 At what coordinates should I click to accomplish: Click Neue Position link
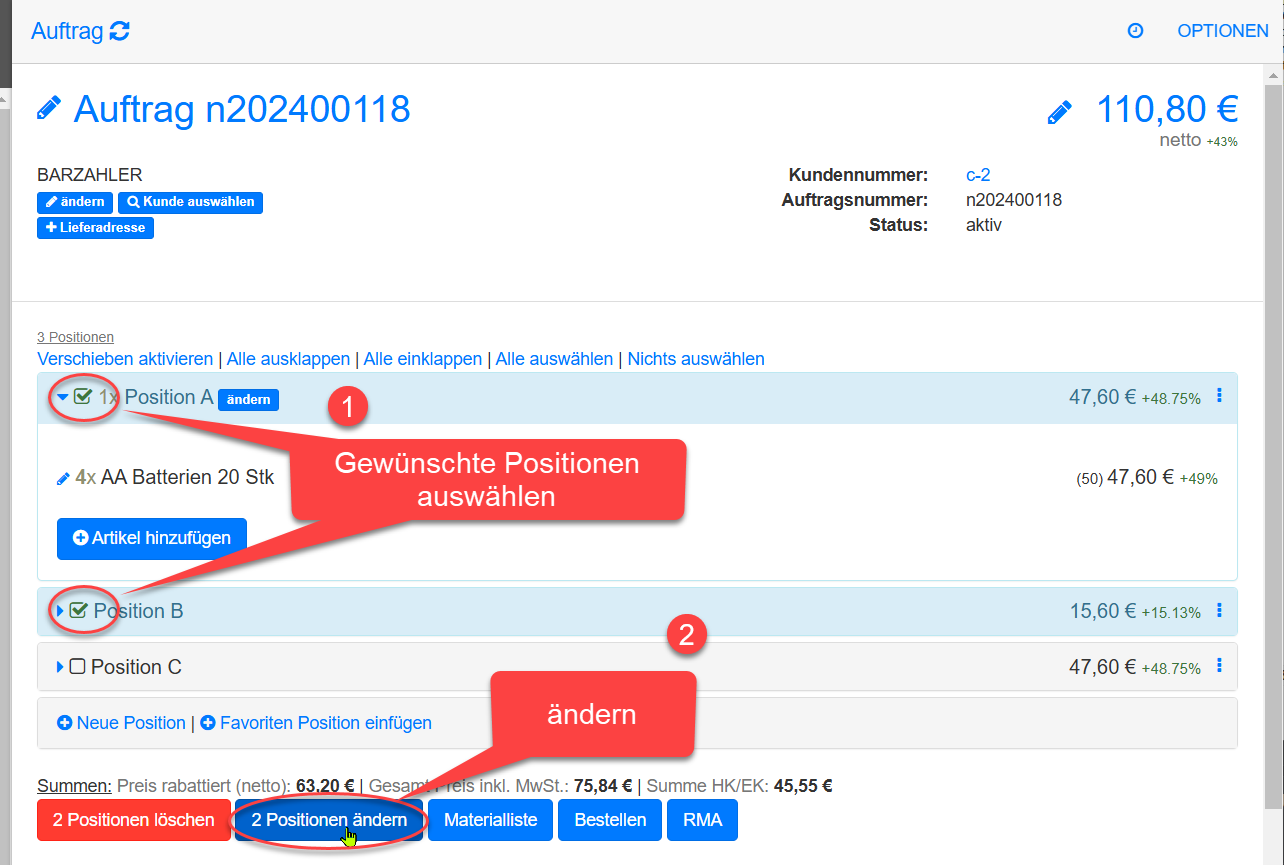(121, 723)
